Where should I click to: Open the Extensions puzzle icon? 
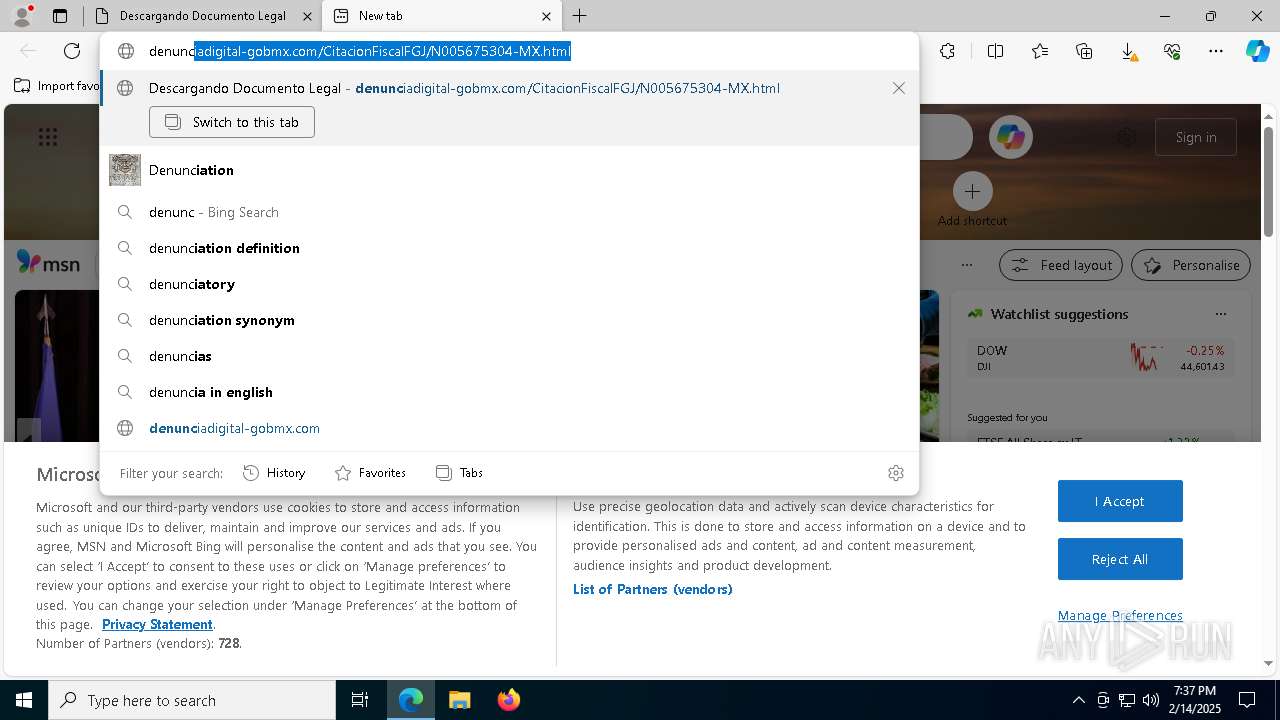[947, 51]
